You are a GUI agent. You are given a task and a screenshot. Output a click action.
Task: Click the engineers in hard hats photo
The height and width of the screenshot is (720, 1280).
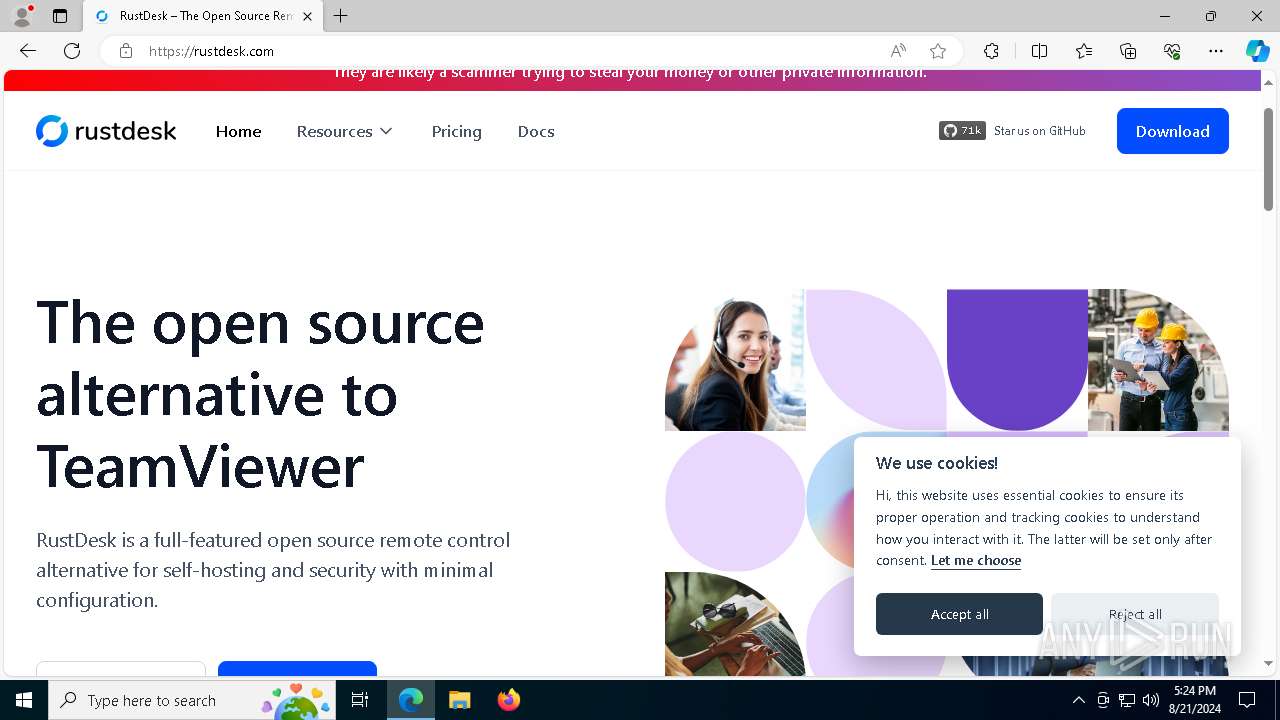[1158, 360]
